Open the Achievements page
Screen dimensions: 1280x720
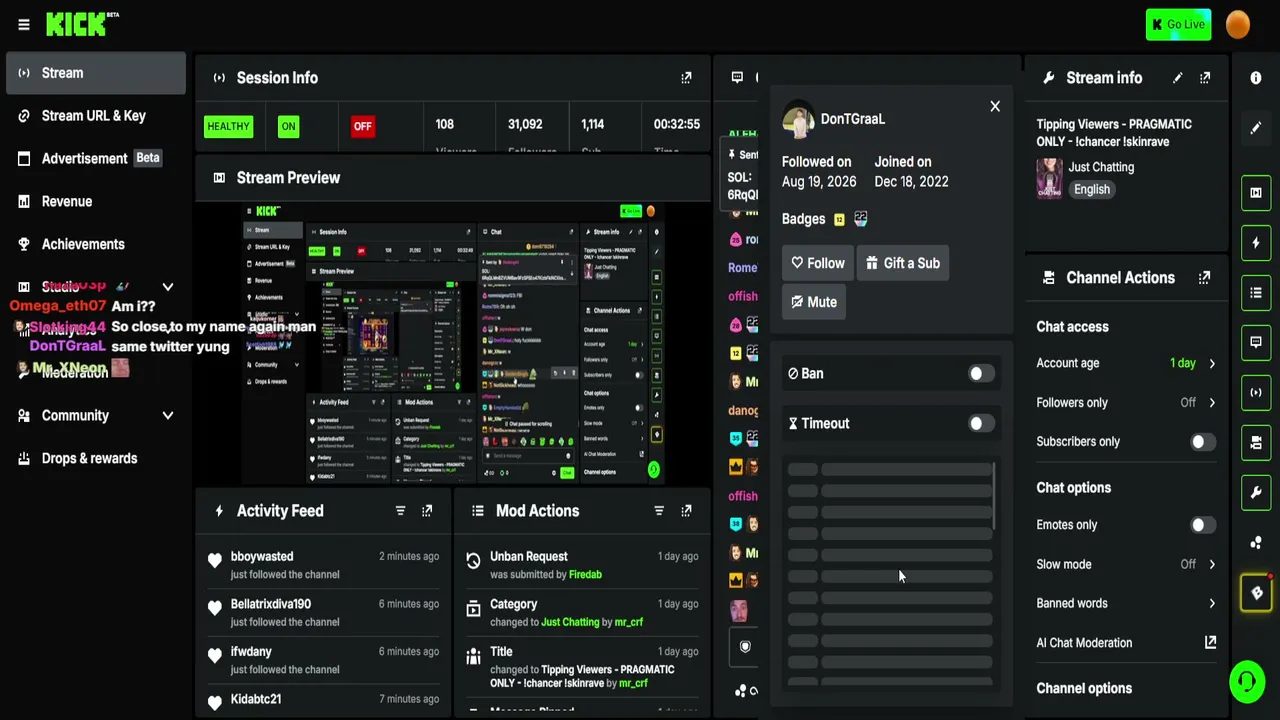(x=96, y=244)
